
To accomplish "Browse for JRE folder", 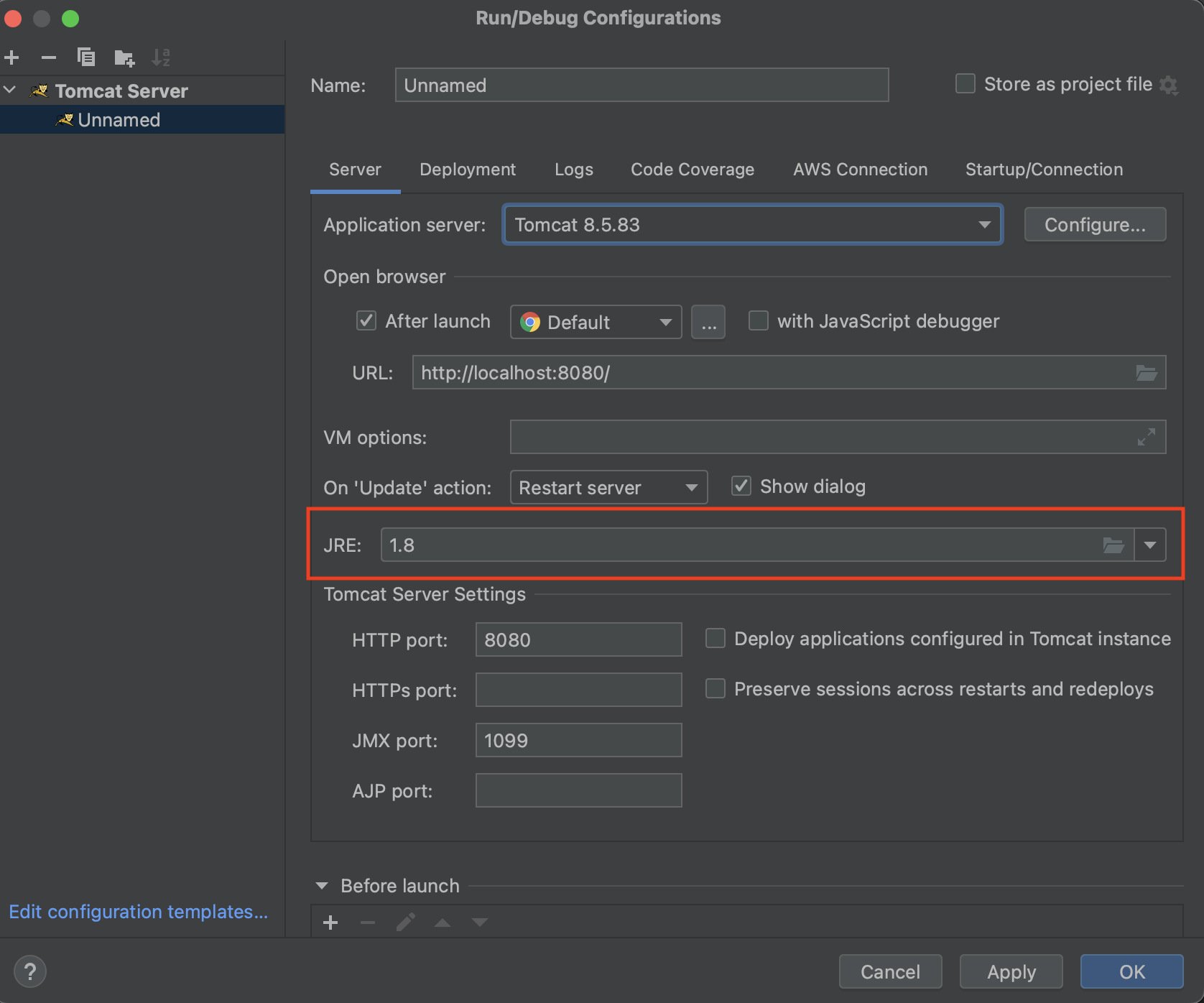I will (x=1113, y=545).
